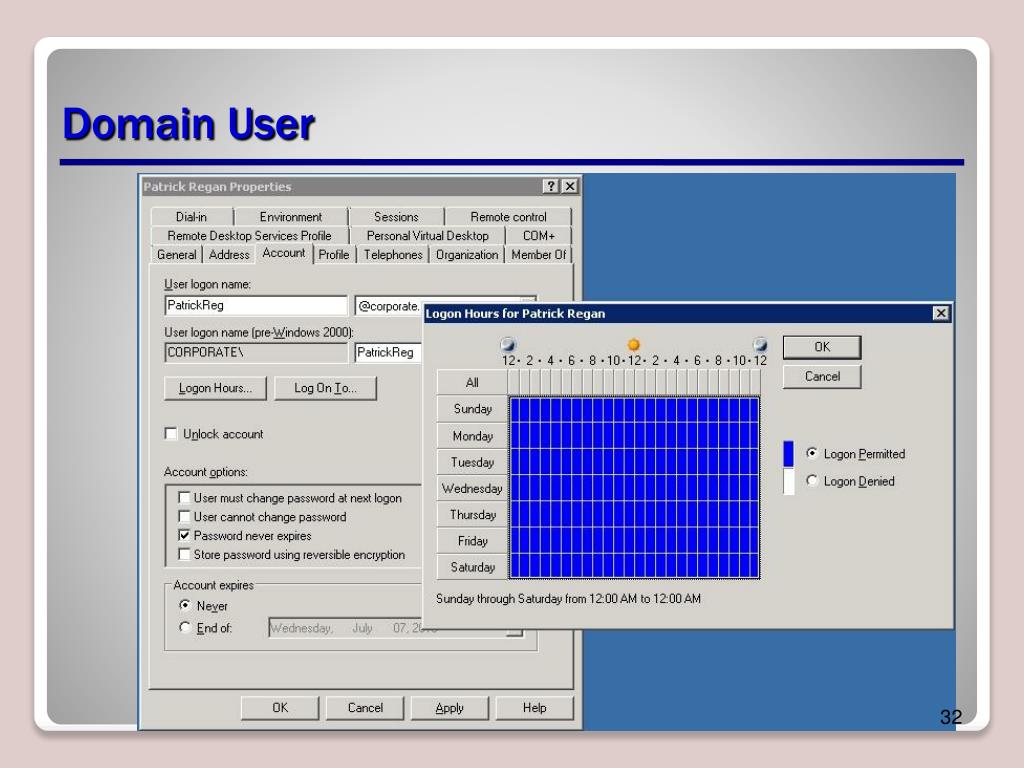Open the Dial-in tab

[x=191, y=217]
